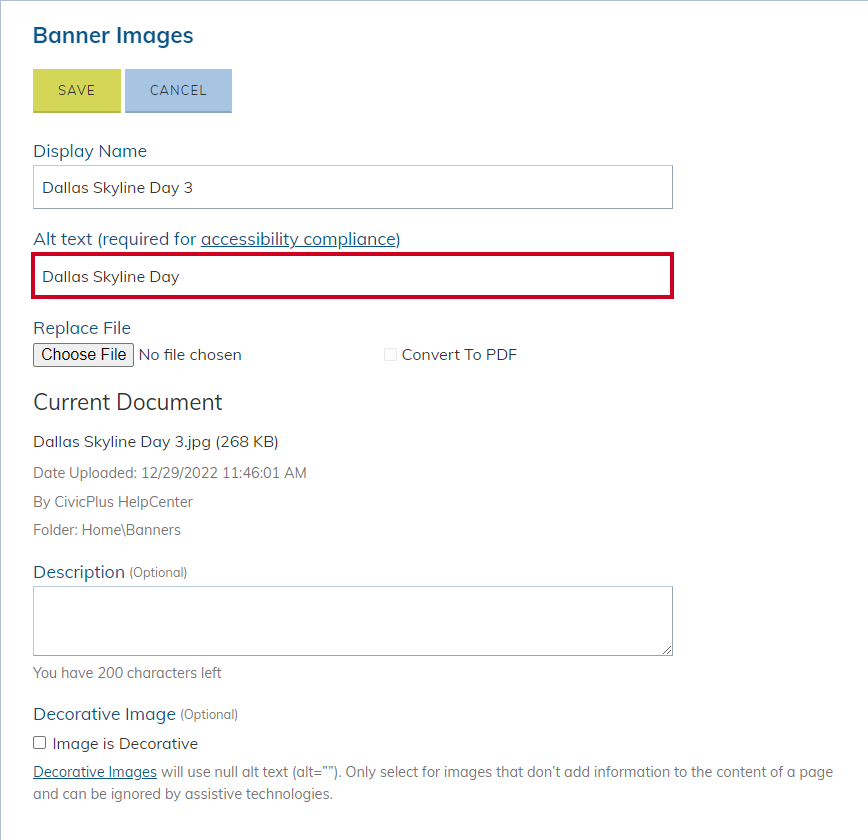
Task: Focus the Display Name input field
Action: pyautogui.click(x=353, y=187)
